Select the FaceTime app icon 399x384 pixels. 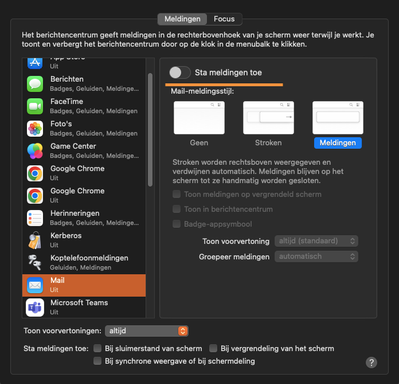coord(35,106)
